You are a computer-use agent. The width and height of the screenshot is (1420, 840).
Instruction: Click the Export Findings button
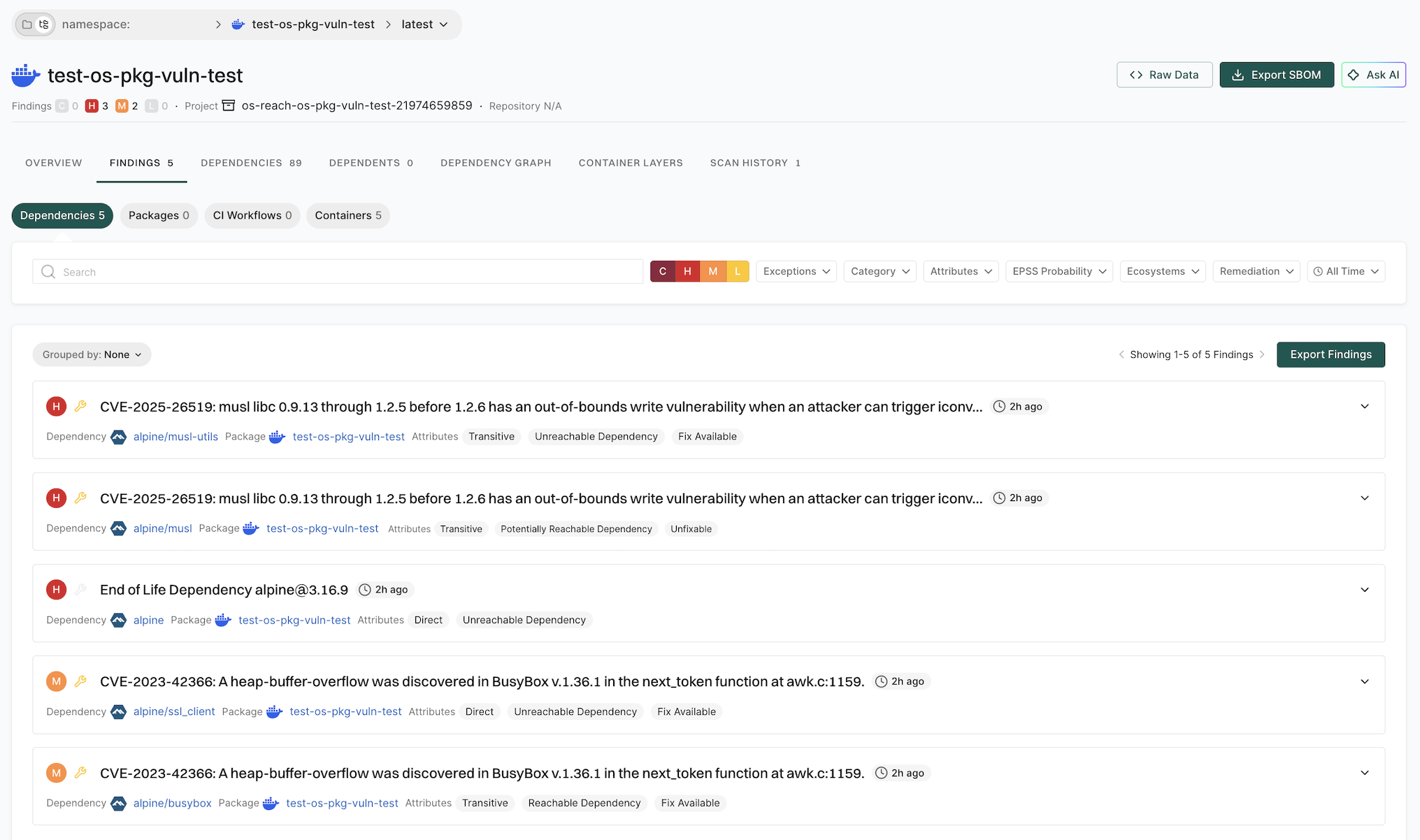[x=1331, y=354]
